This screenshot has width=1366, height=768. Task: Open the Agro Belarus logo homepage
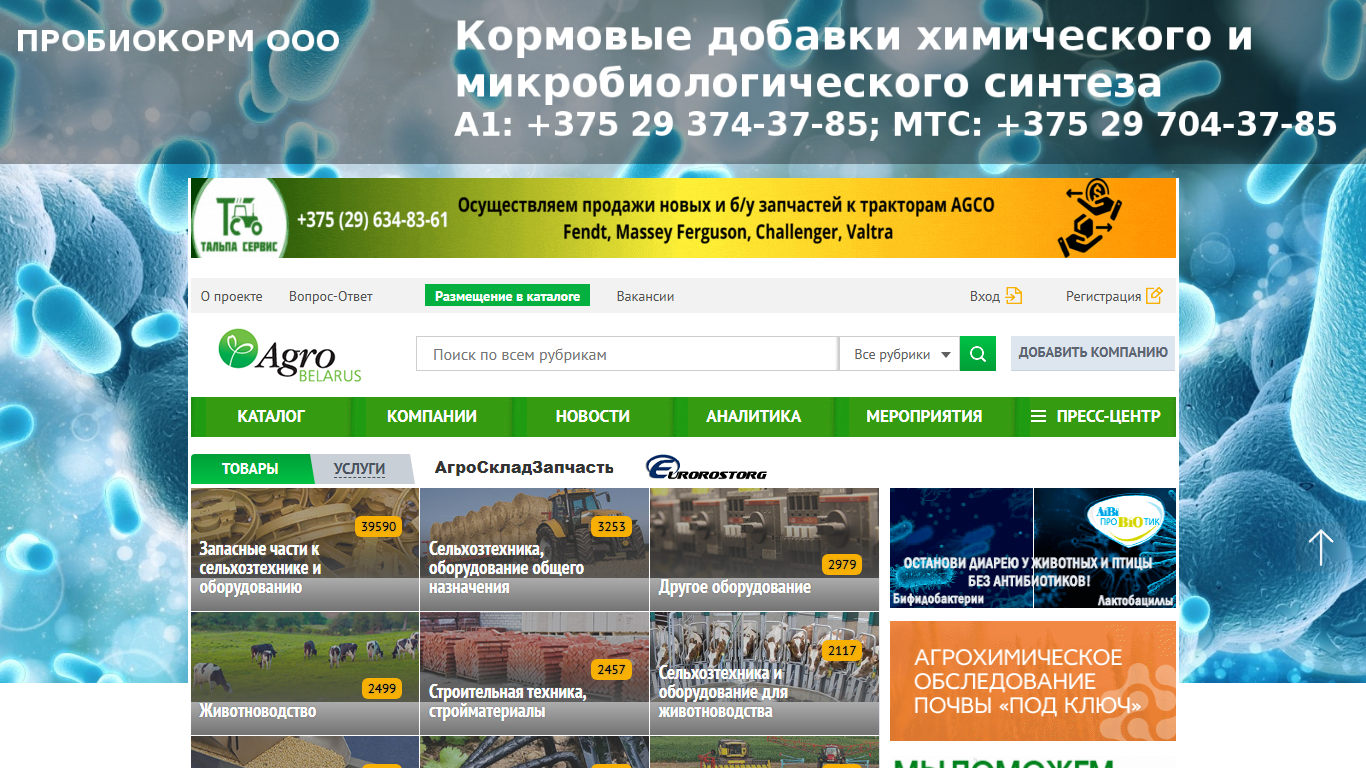click(290, 355)
